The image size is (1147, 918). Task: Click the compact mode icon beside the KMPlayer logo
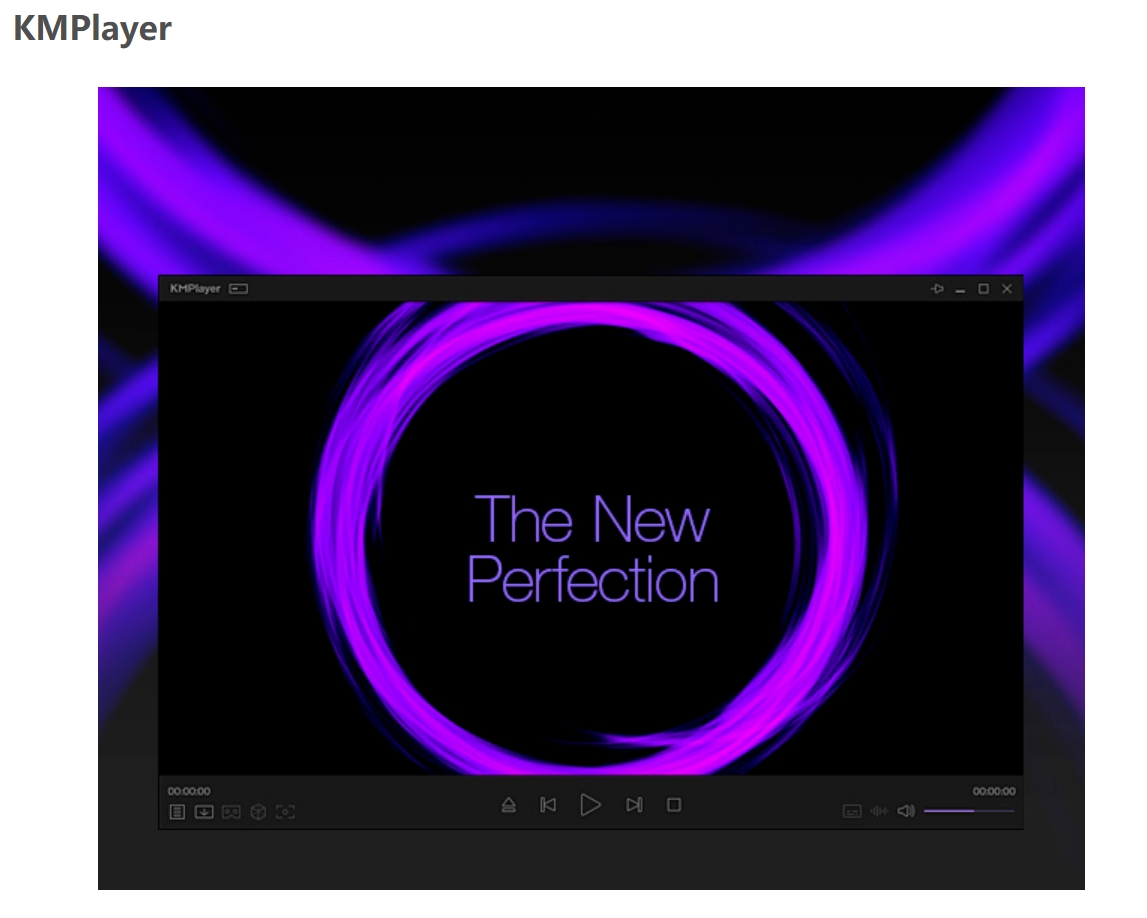coord(238,289)
